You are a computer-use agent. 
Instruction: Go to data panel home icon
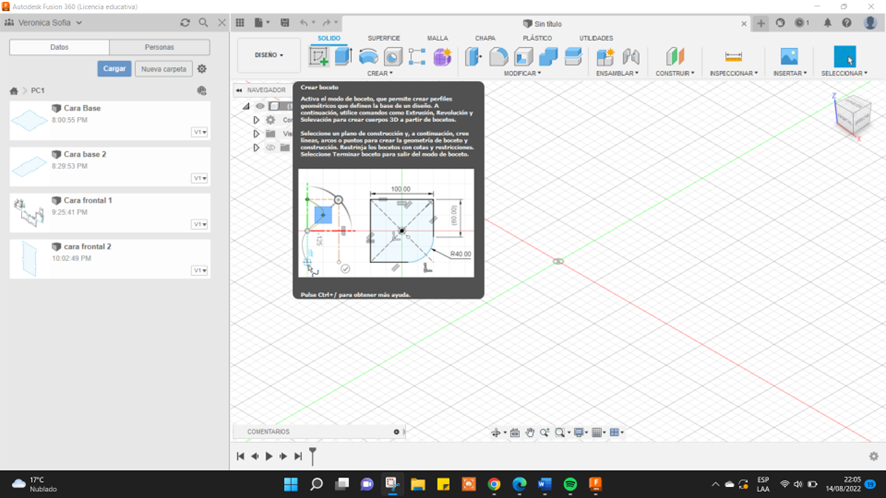[14, 90]
